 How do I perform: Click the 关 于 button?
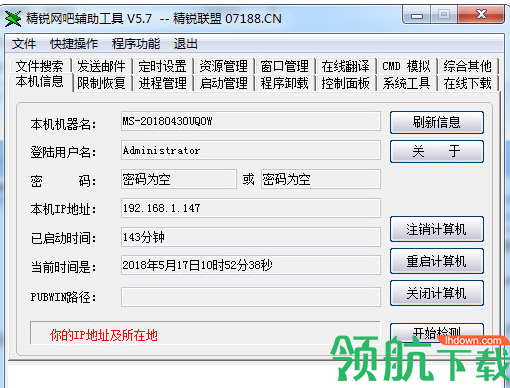[x=437, y=151]
